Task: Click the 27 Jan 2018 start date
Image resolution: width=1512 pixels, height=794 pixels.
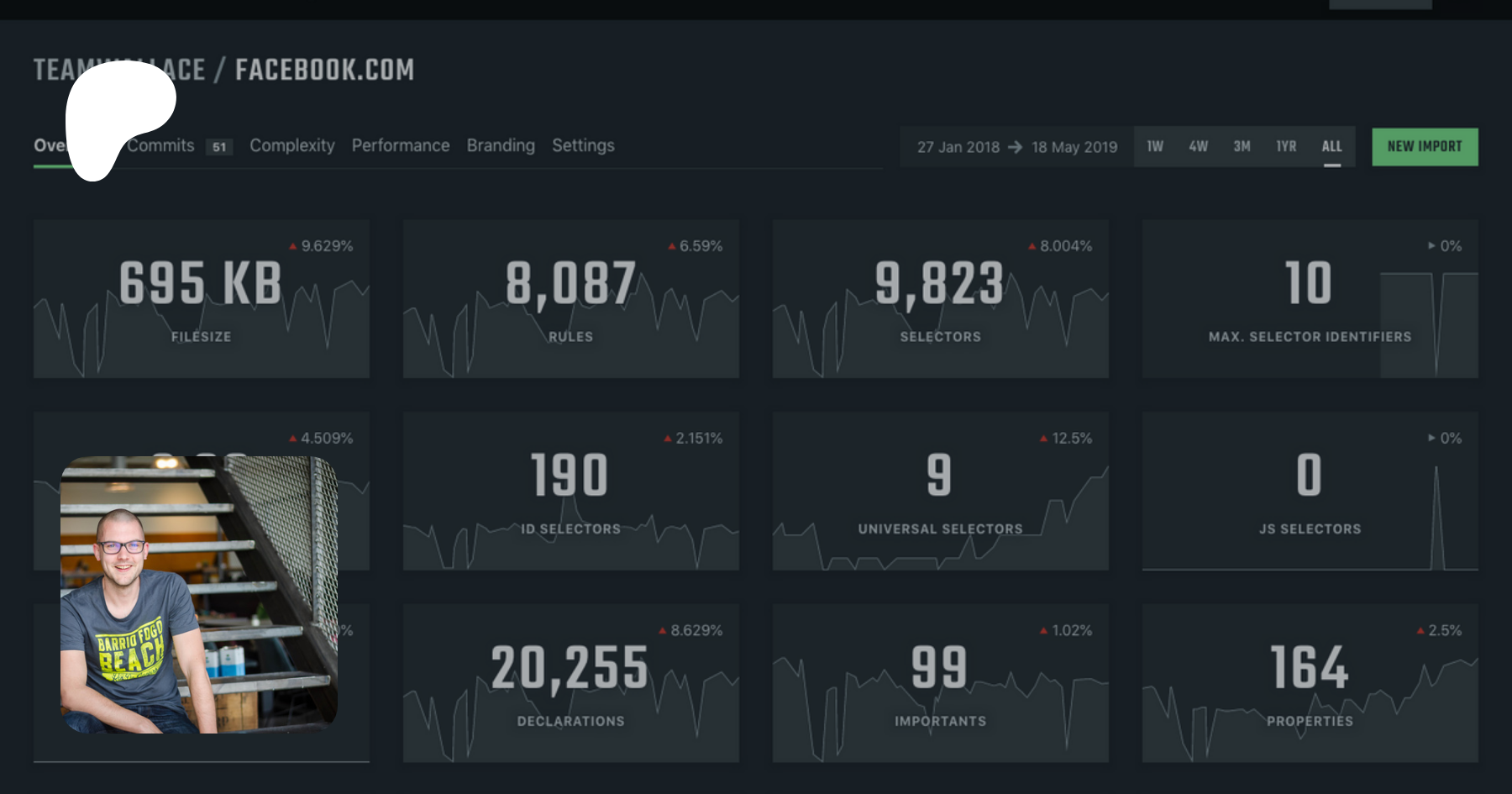Action: 958,148
